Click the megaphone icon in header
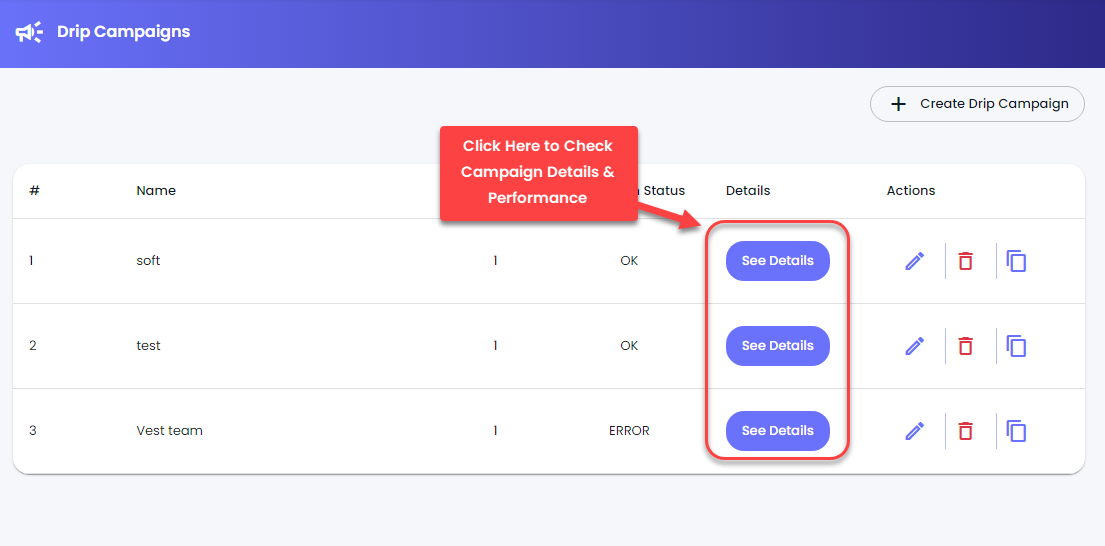 (x=29, y=32)
